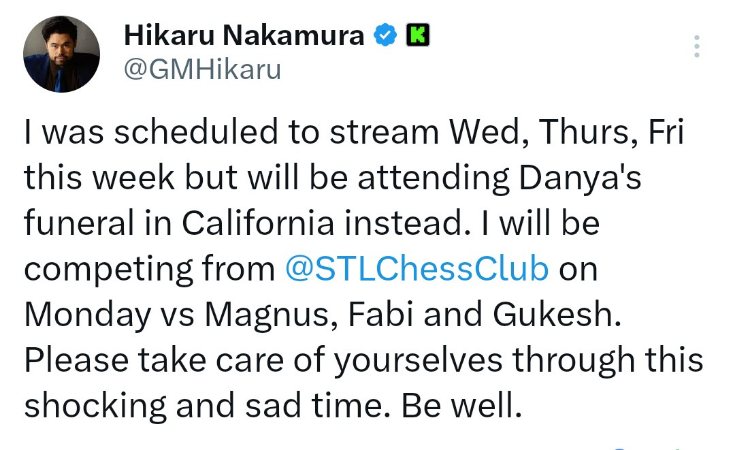Open the @GMHikaru handle link
Viewport: 735px width, 450px height.
click(x=202, y=70)
